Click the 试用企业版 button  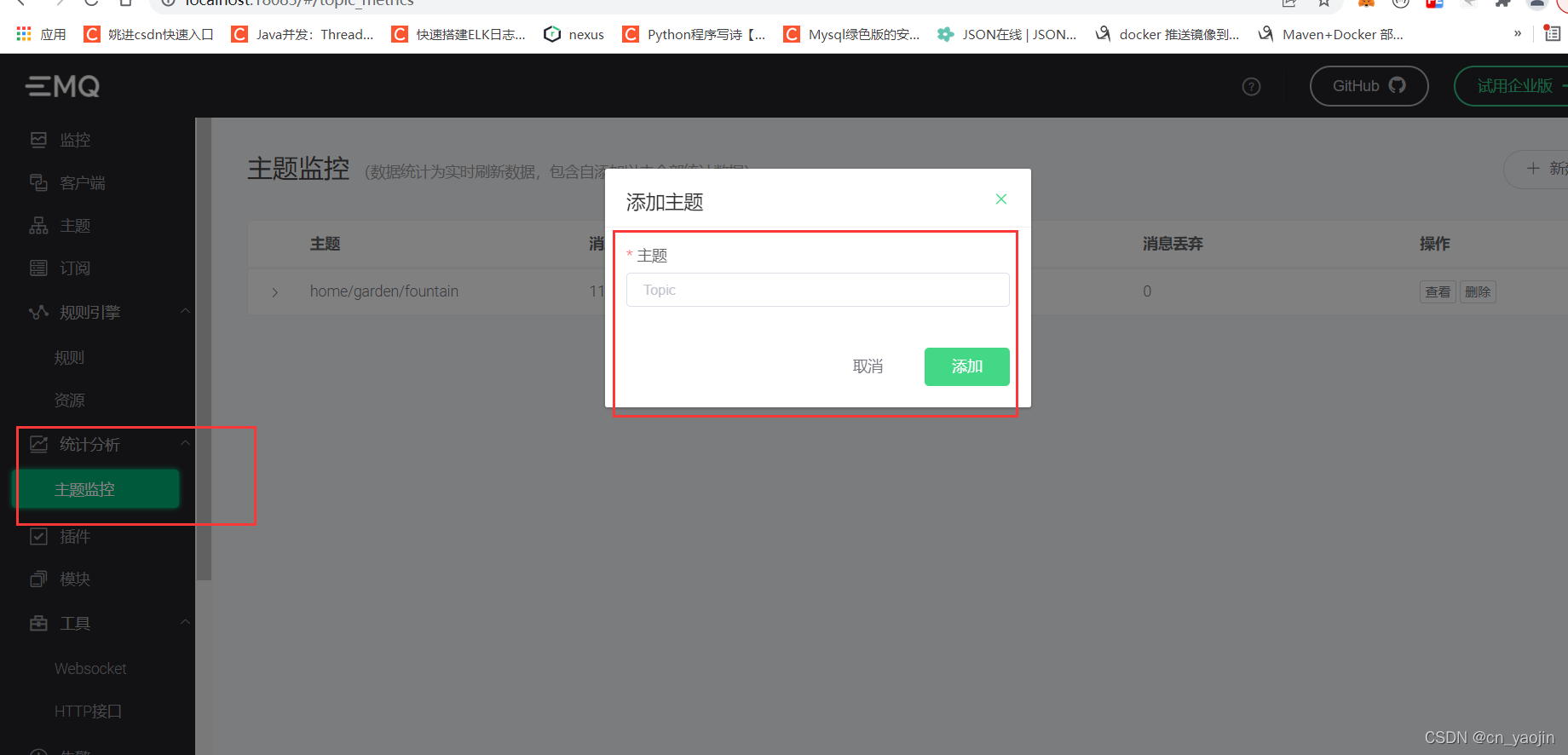(1513, 86)
